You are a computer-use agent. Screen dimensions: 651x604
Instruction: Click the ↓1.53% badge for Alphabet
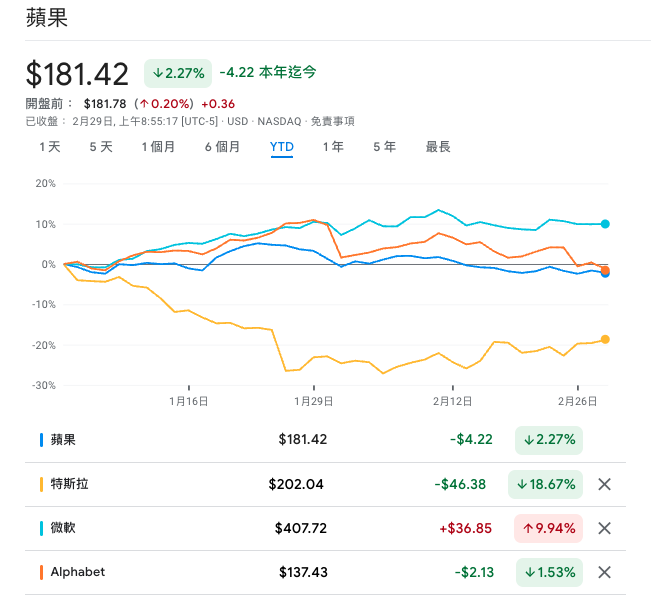point(549,572)
